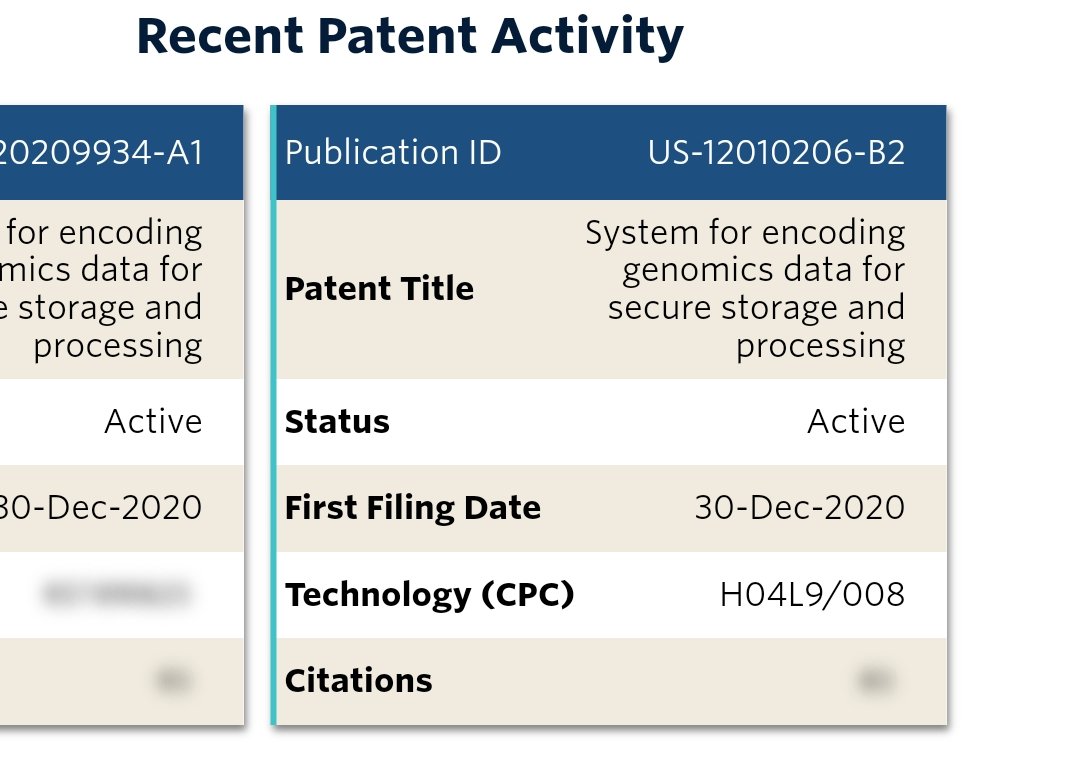Click the Citations row label

(x=358, y=681)
